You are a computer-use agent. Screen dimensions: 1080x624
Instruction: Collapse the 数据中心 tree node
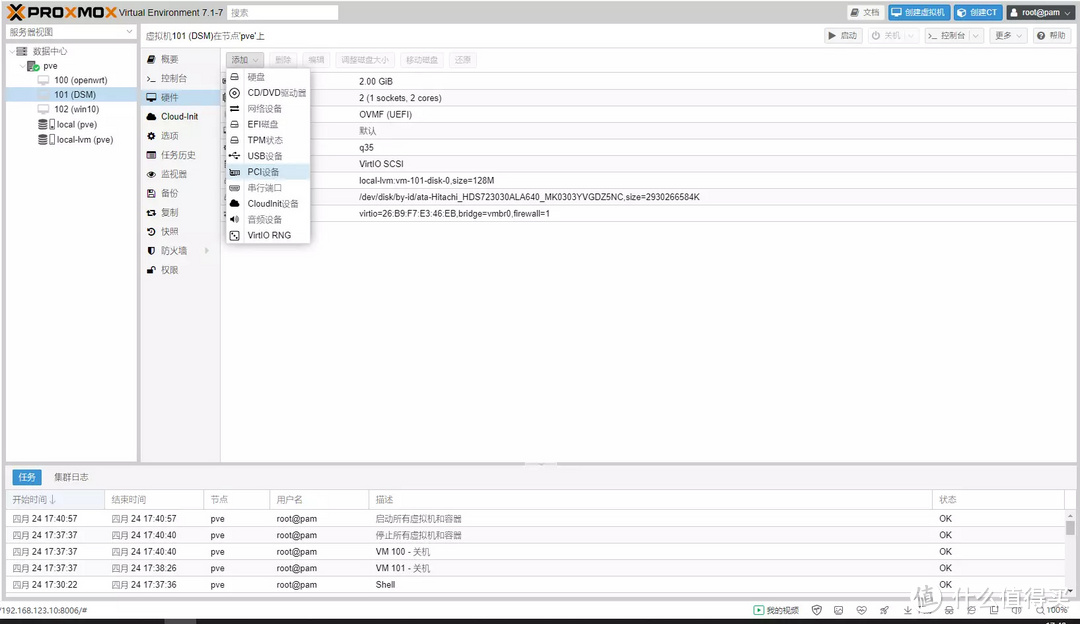tap(12, 51)
